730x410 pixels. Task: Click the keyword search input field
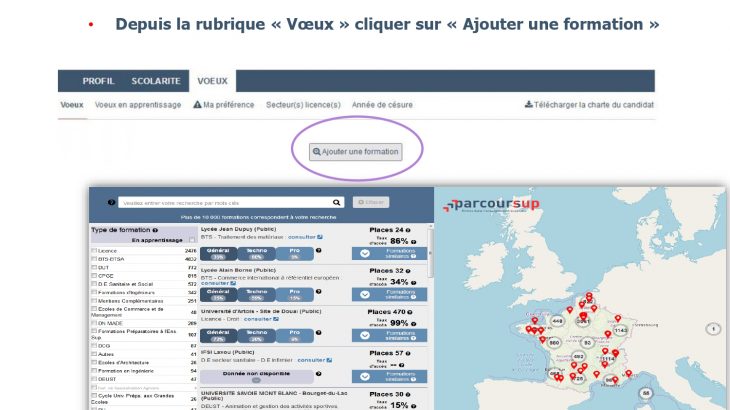coord(222,202)
